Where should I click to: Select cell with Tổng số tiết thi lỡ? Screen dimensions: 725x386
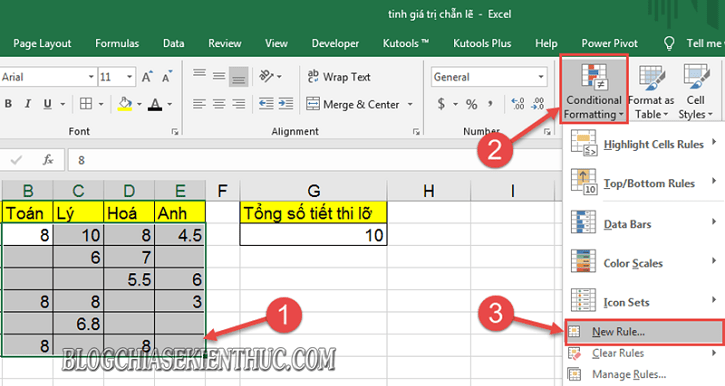click(x=313, y=213)
